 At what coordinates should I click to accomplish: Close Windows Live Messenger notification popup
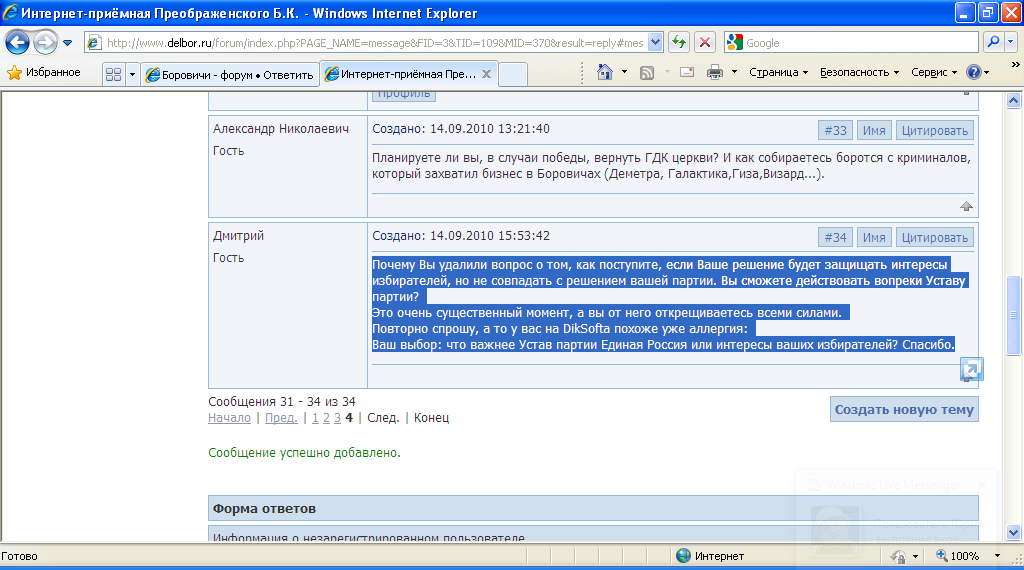982,485
